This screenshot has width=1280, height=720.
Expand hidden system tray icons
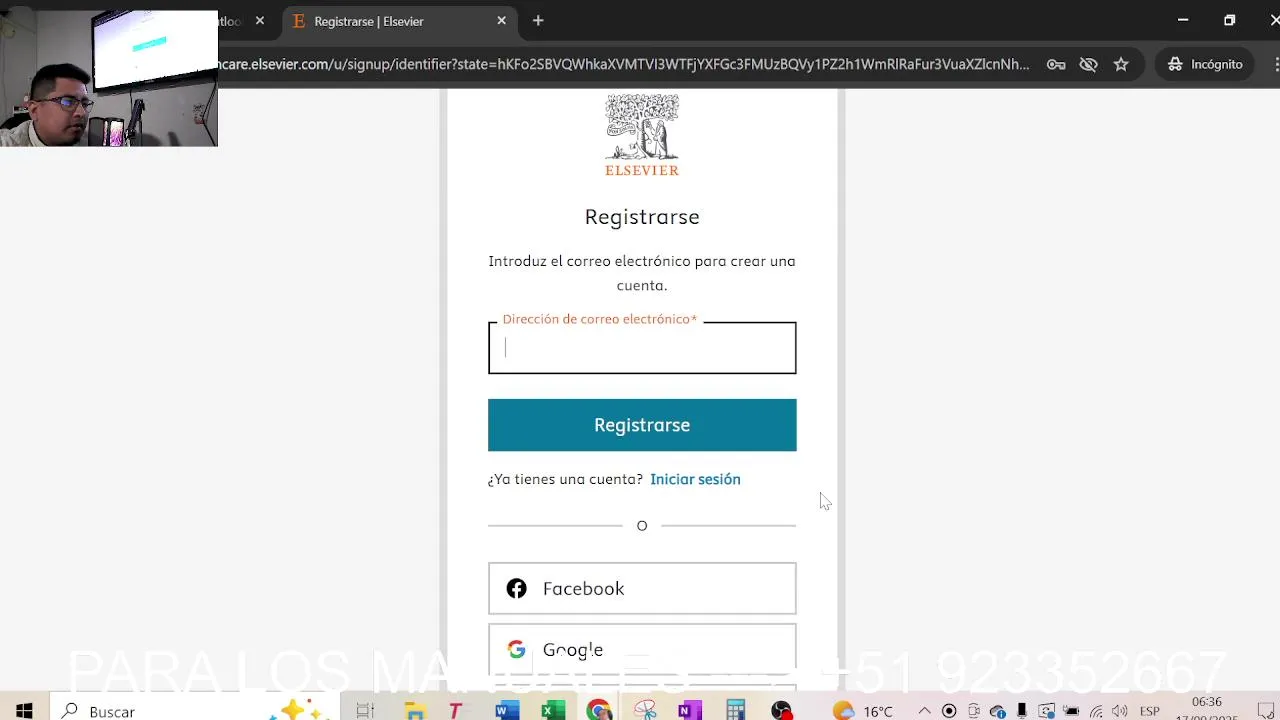tap(925, 711)
